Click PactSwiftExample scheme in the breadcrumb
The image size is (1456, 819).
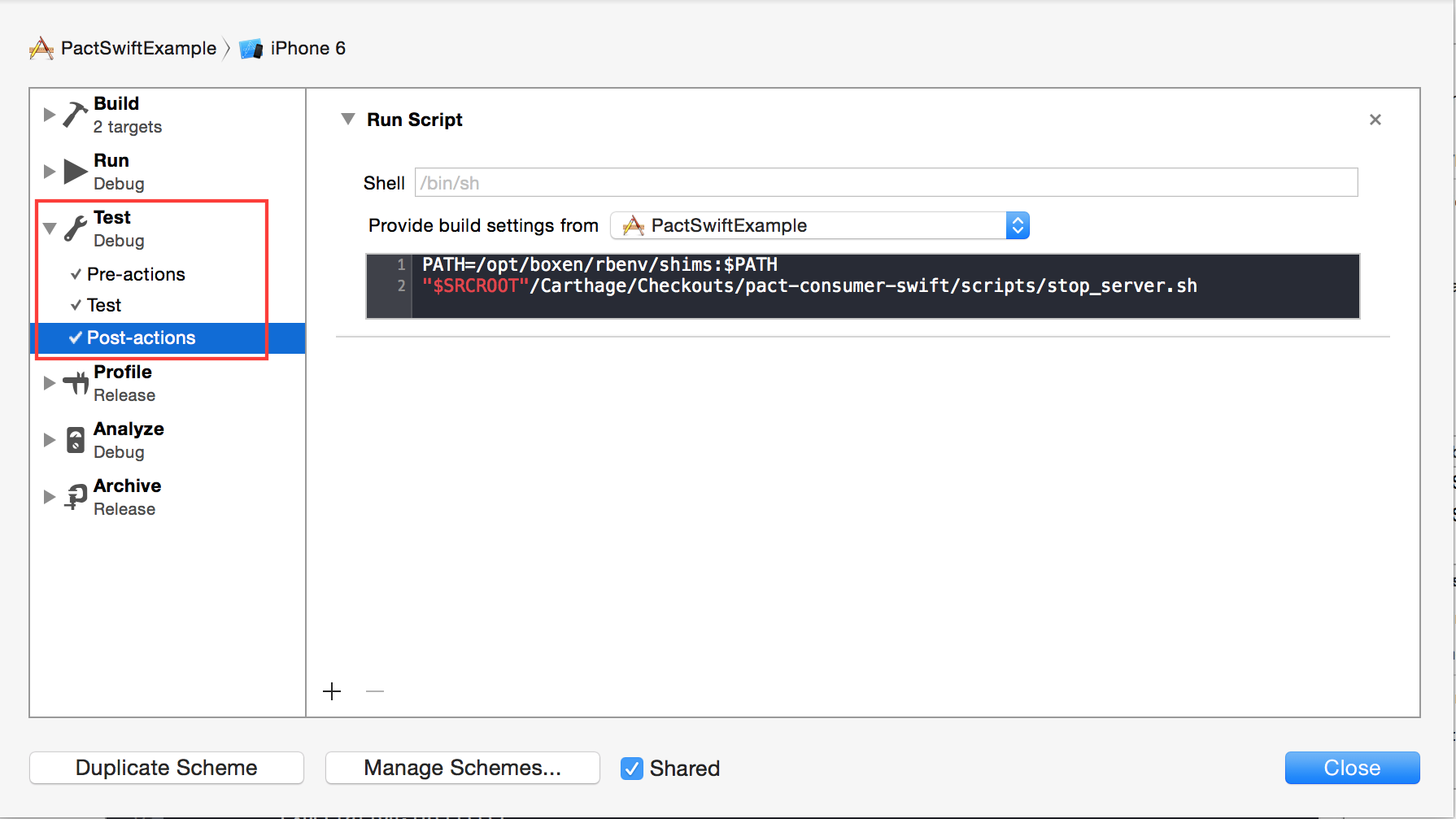[x=138, y=49]
